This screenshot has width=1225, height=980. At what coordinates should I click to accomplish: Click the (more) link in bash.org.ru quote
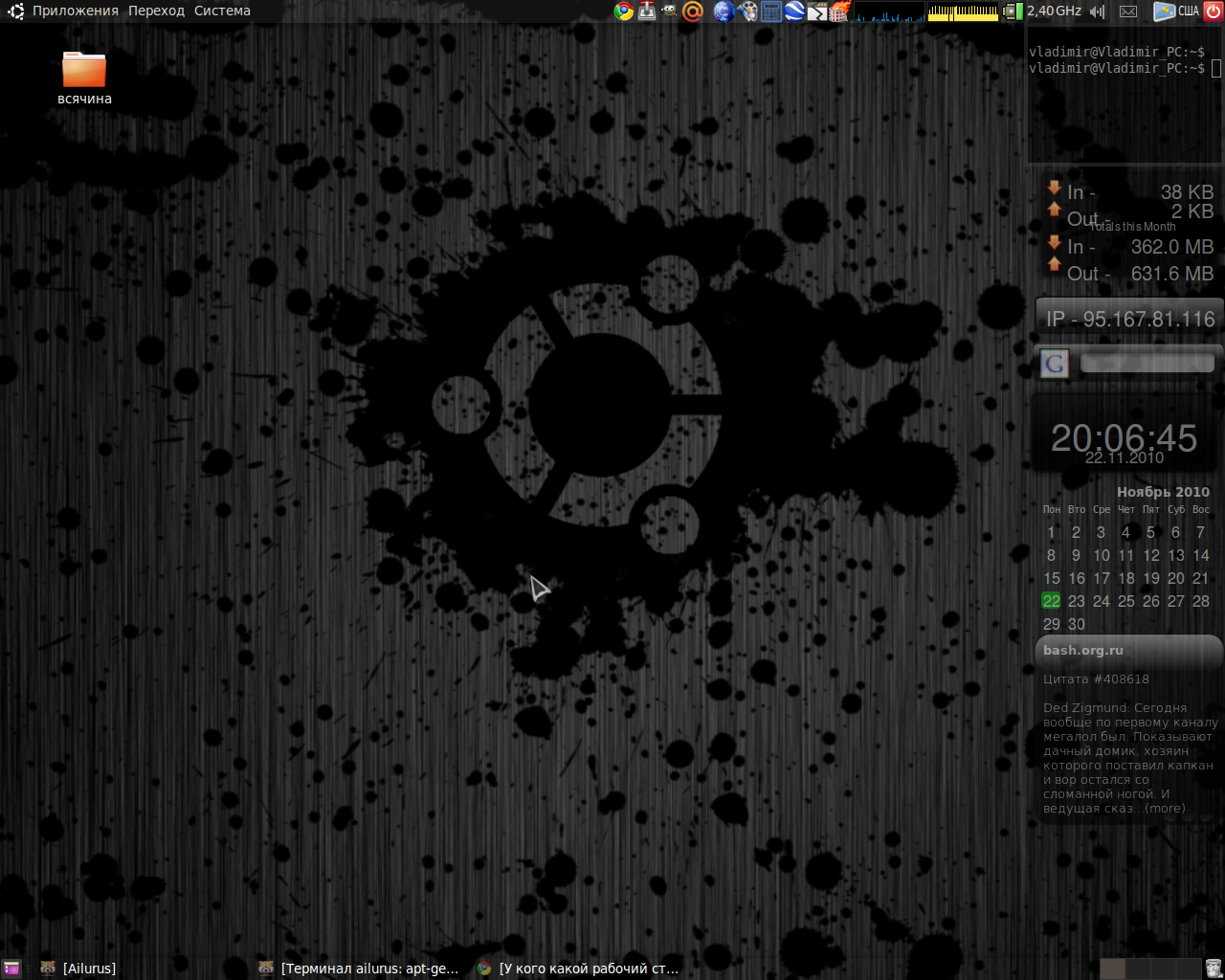click(1165, 809)
